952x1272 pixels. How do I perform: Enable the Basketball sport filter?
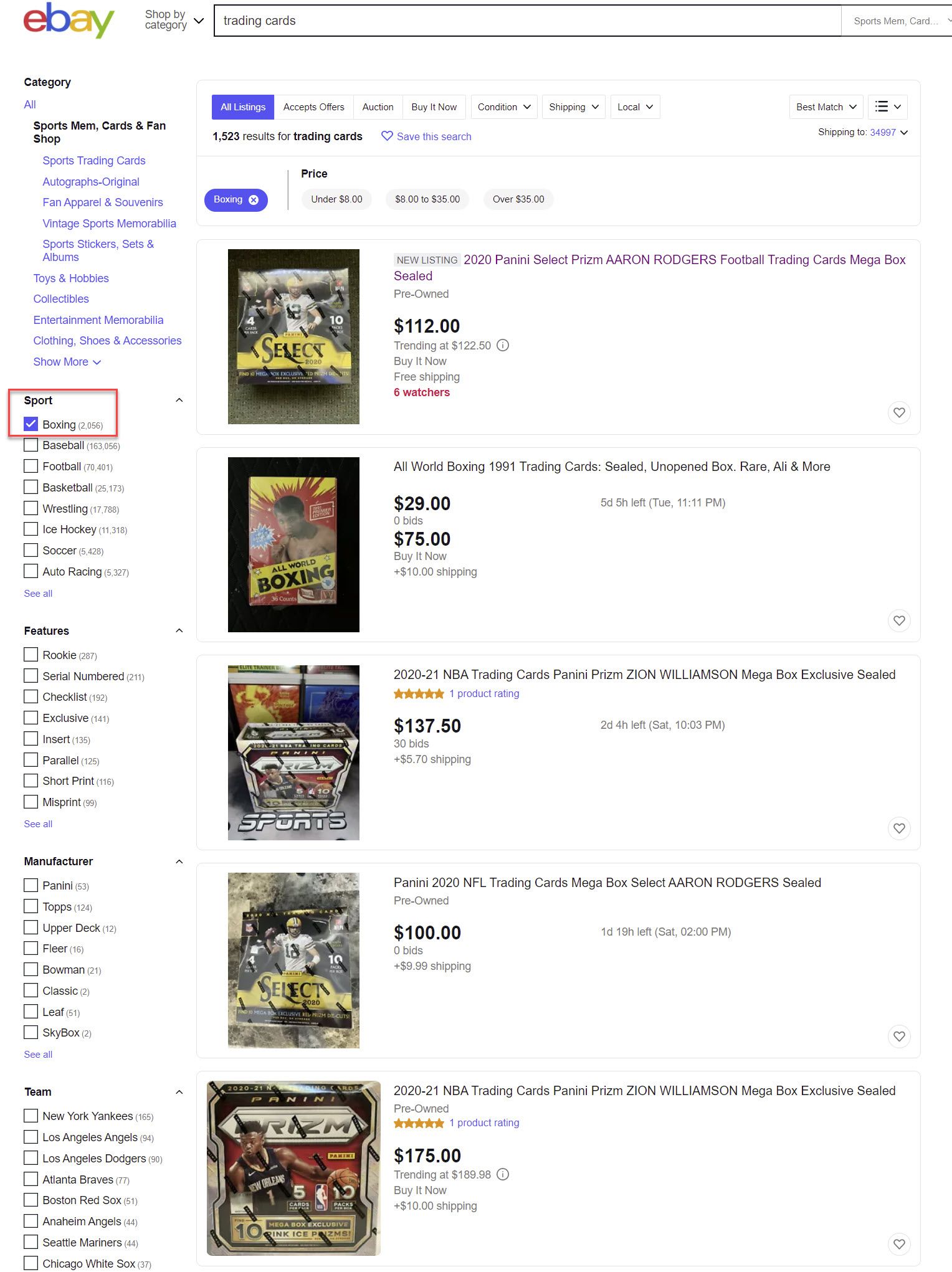tap(31, 487)
